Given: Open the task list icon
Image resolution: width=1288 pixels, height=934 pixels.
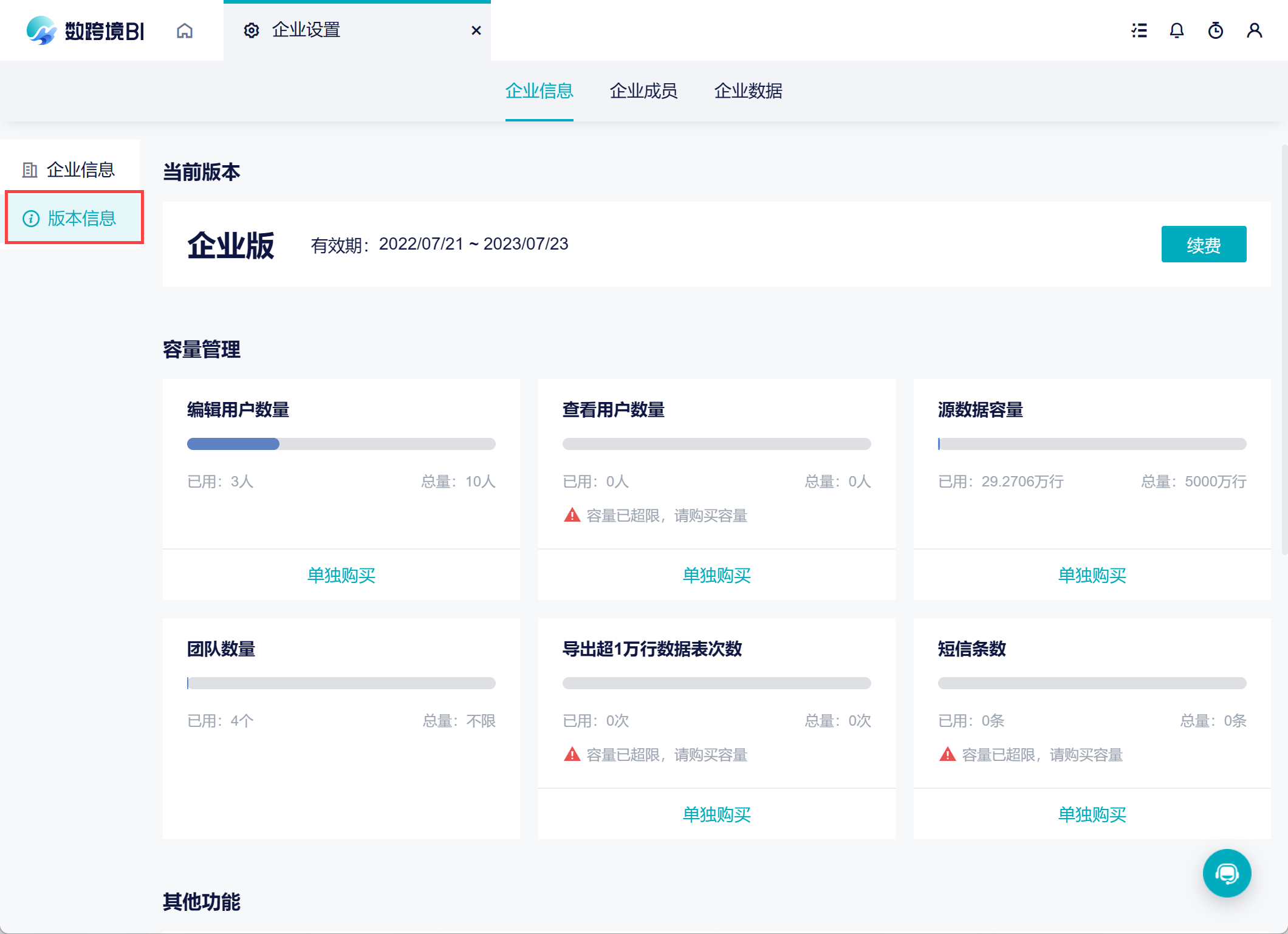Looking at the screenshot, I should [x=1139, y=30].
